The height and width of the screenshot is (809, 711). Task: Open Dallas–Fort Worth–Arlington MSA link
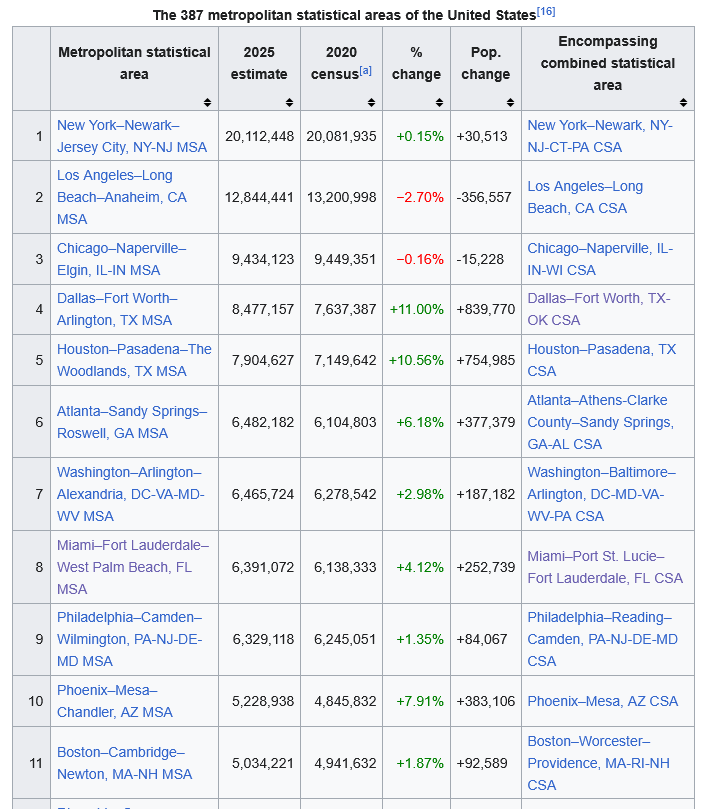point(117,309)
